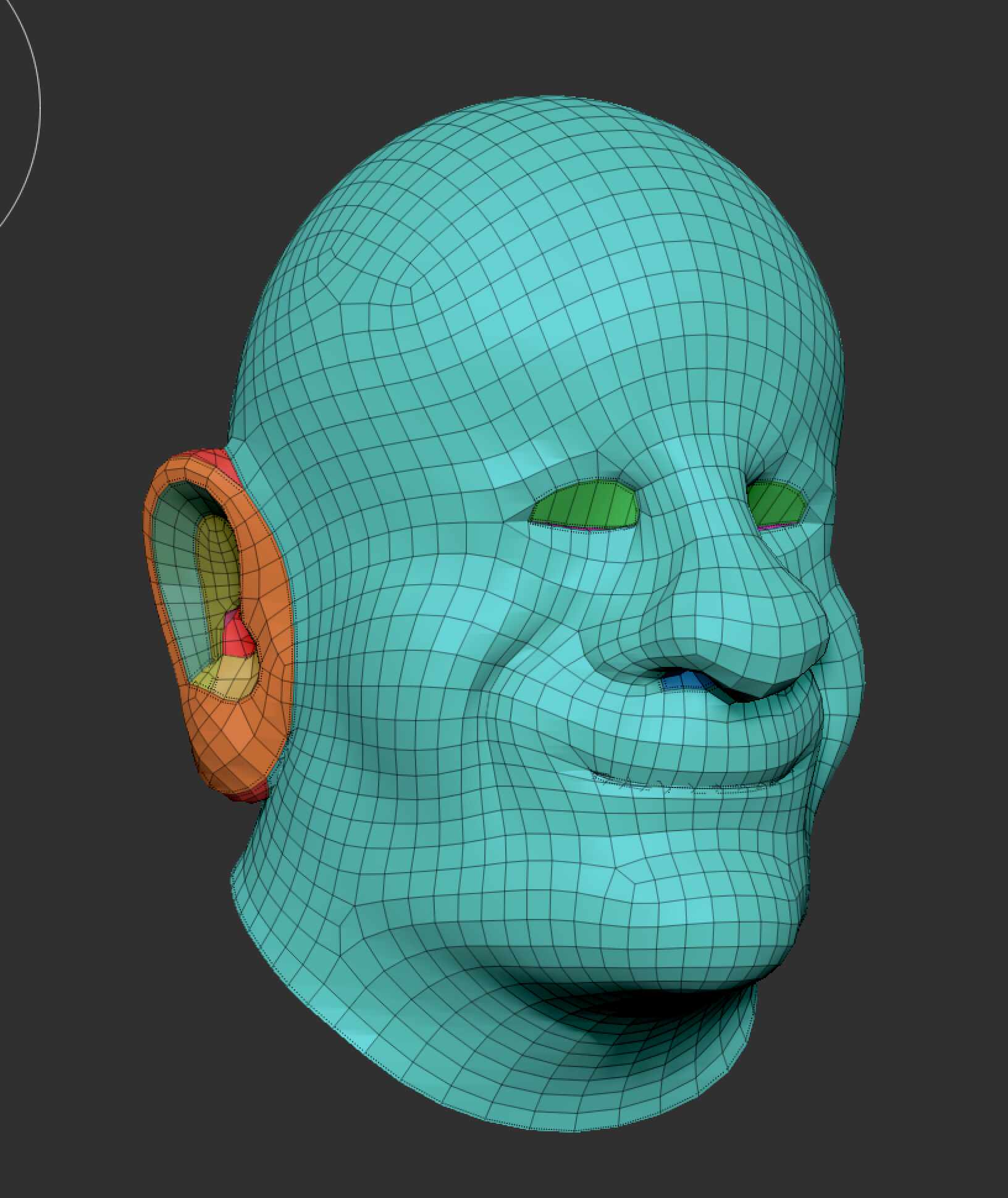The height and width of the screenshot is (1198, 1008).
Task: Click the upper lip below the nose
Action: (x=710, y=729)
